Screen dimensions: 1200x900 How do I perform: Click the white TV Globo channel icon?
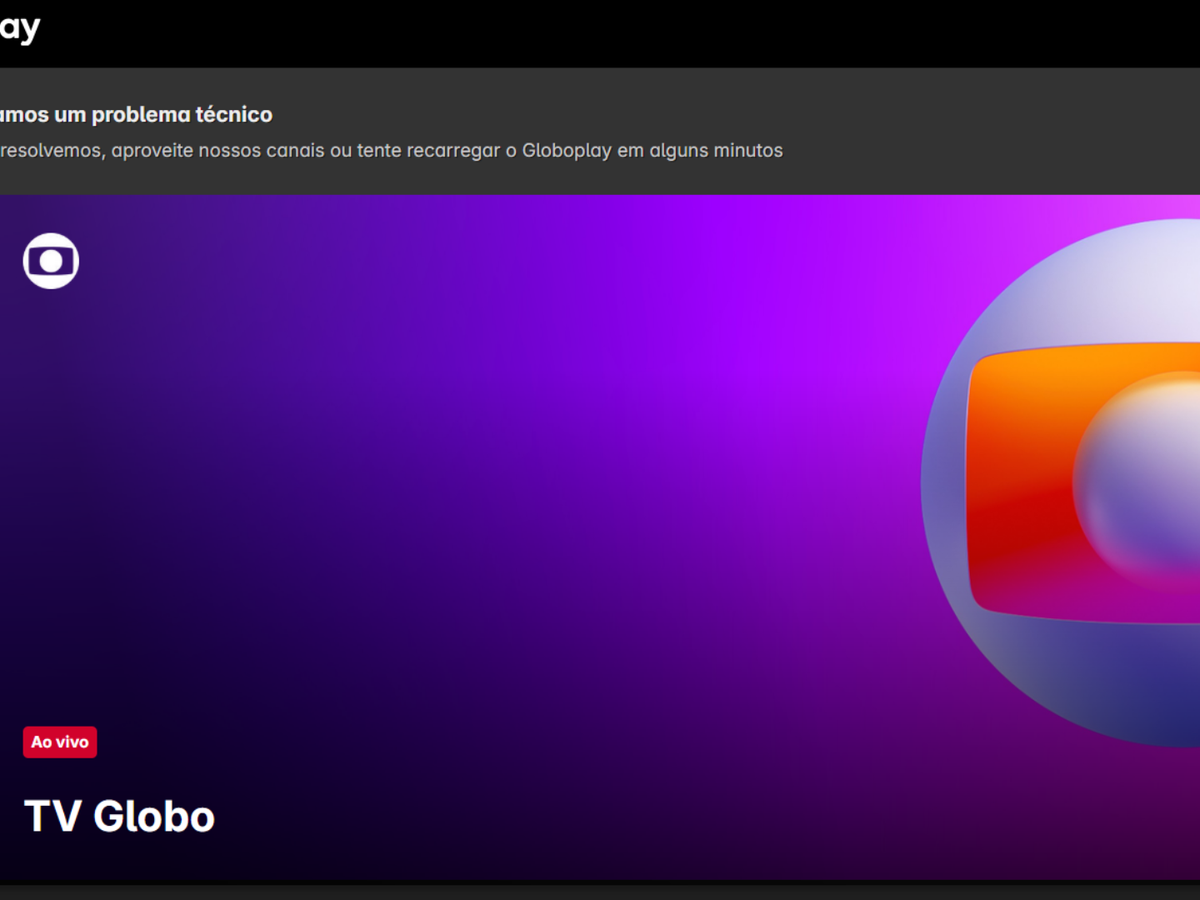tap(51, 261)
